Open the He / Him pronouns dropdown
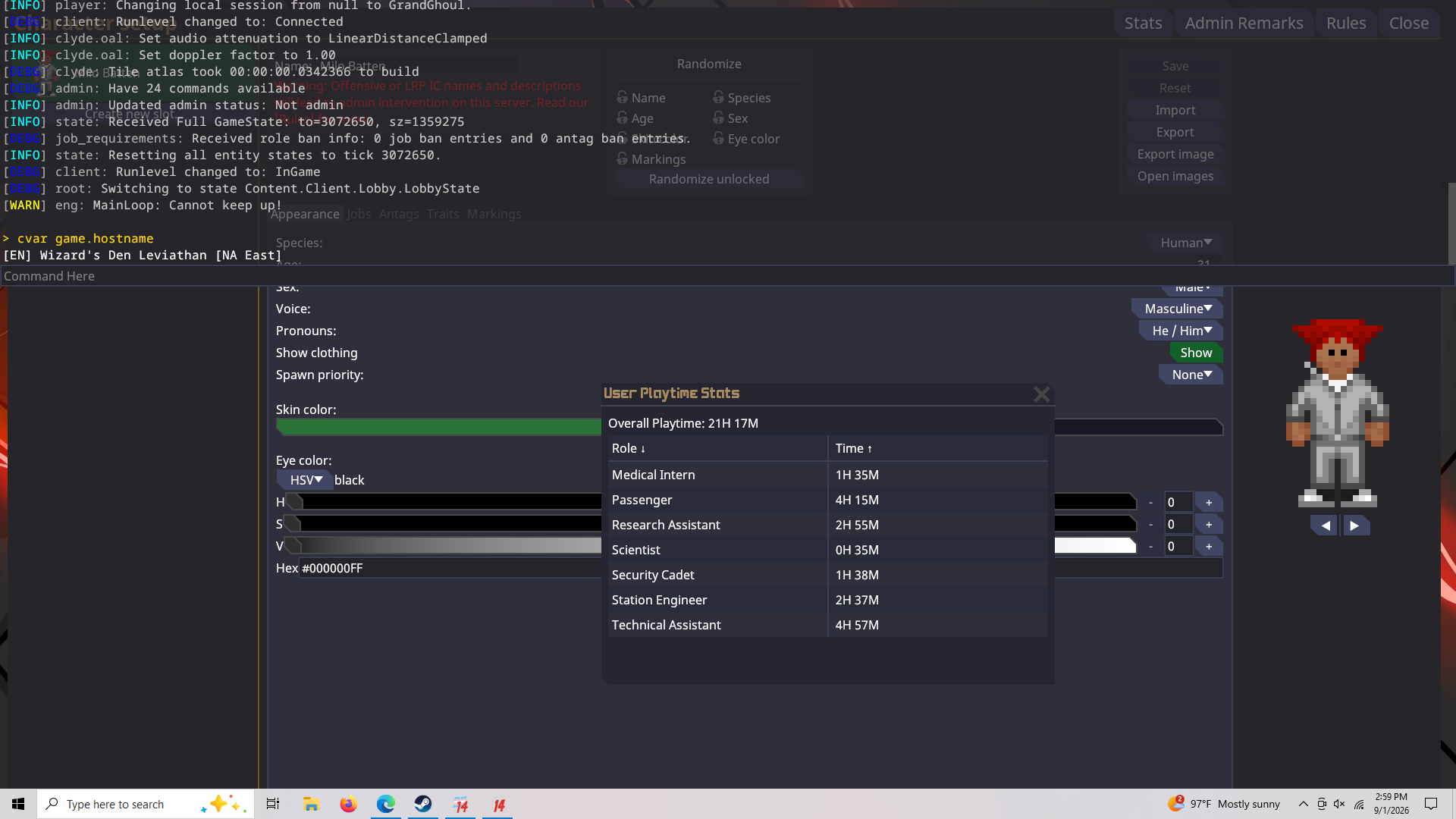Screen dimensions: 1456x819 (x=1181, y=331)
